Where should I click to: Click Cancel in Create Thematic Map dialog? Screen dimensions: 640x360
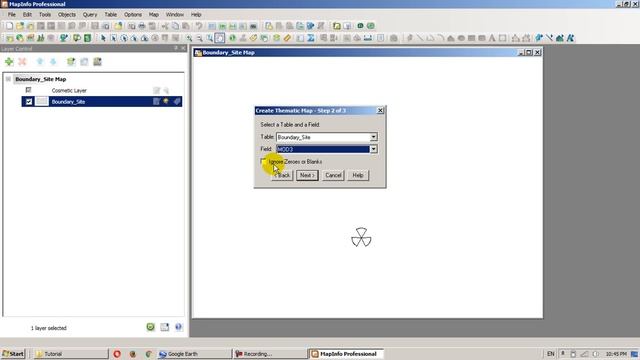(x=333, y=175)
